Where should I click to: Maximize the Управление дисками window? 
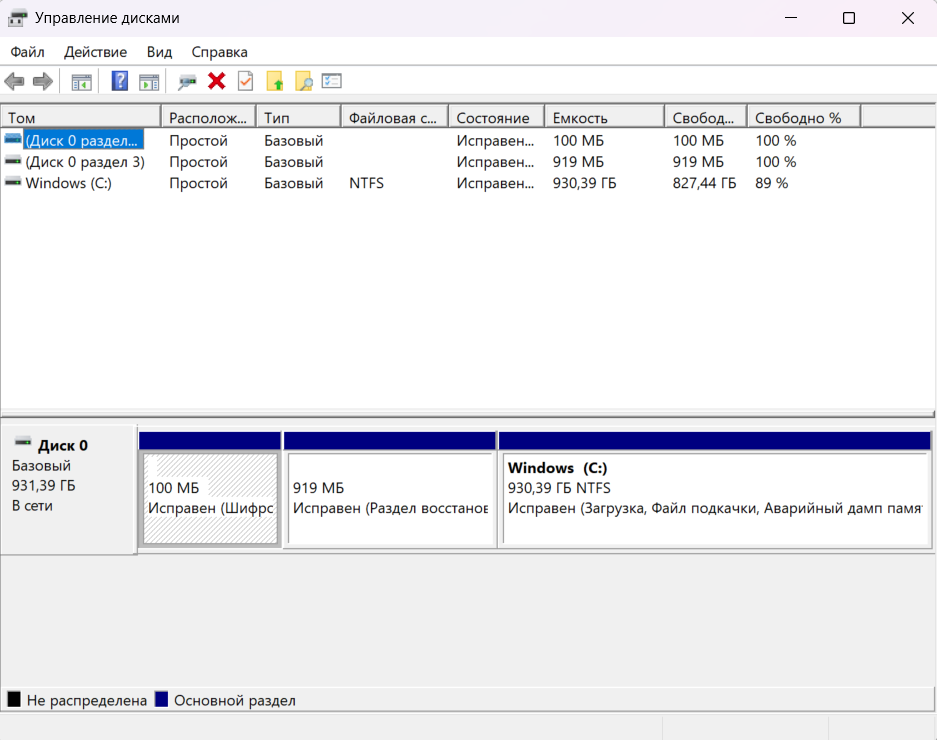[849, 18]
